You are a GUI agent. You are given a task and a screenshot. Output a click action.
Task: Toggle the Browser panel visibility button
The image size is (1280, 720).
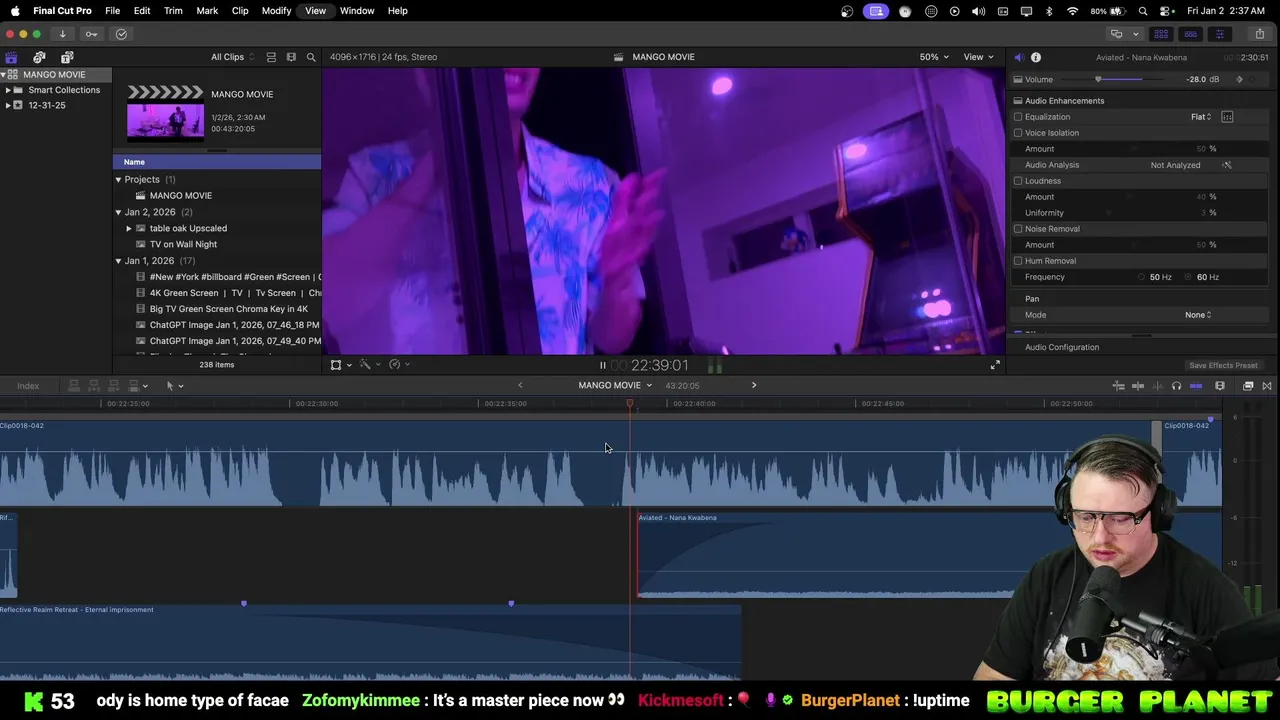(1161, 34)
